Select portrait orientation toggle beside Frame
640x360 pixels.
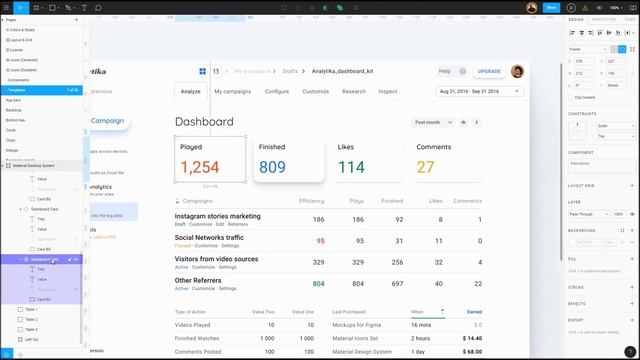614,49
